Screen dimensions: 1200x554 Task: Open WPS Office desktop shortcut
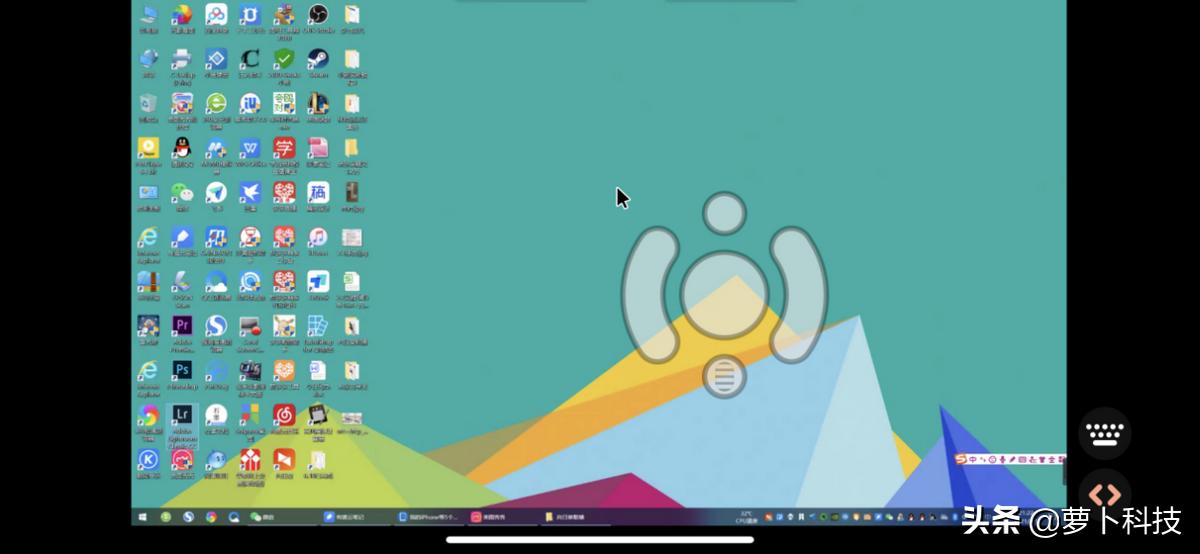(250, 148)
